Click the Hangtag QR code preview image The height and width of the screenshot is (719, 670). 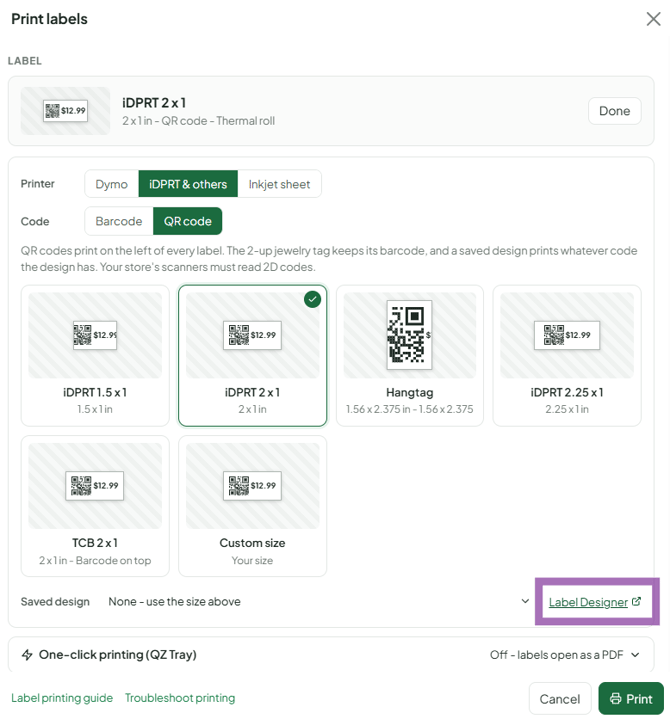tap(410, 335)
